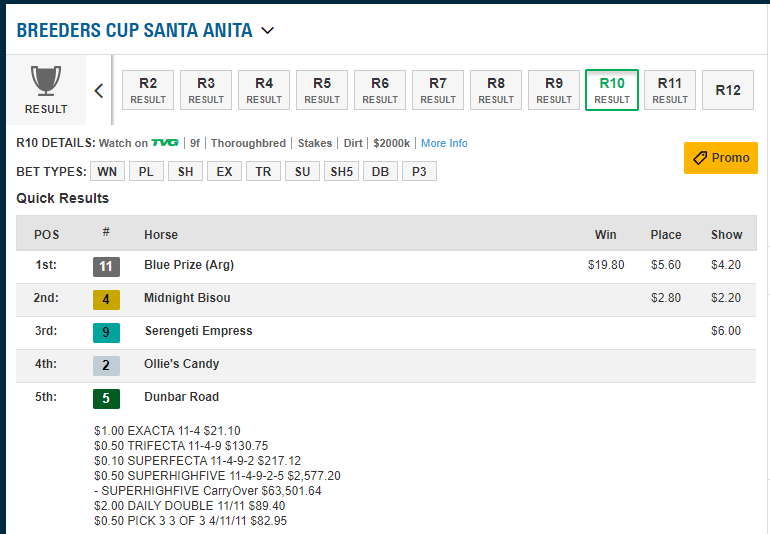The height and width of the screenshot is (534, 770).
Task: Open the More Info link
Action: tap(444, 143)
